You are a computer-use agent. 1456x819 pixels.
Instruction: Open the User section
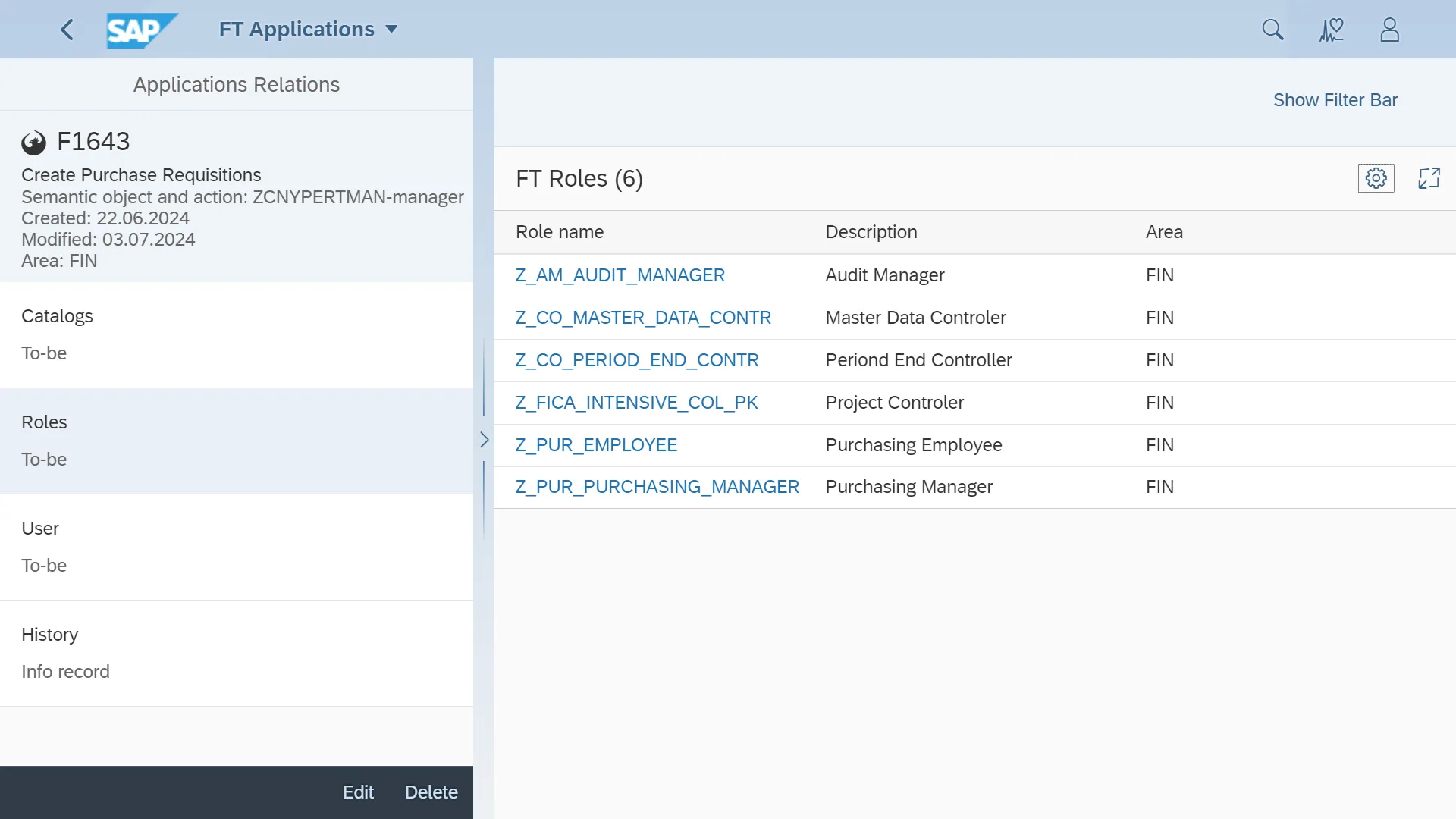[237, 547]
